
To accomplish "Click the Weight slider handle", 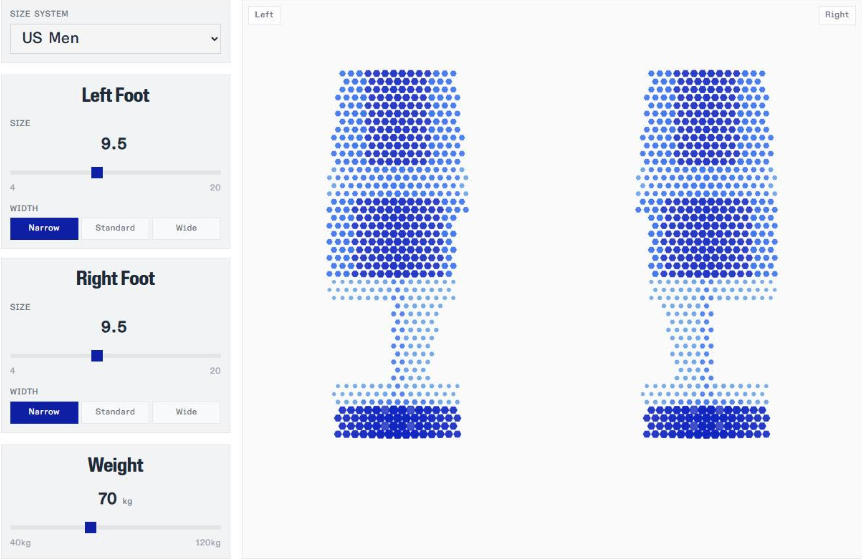I will 90,527.
